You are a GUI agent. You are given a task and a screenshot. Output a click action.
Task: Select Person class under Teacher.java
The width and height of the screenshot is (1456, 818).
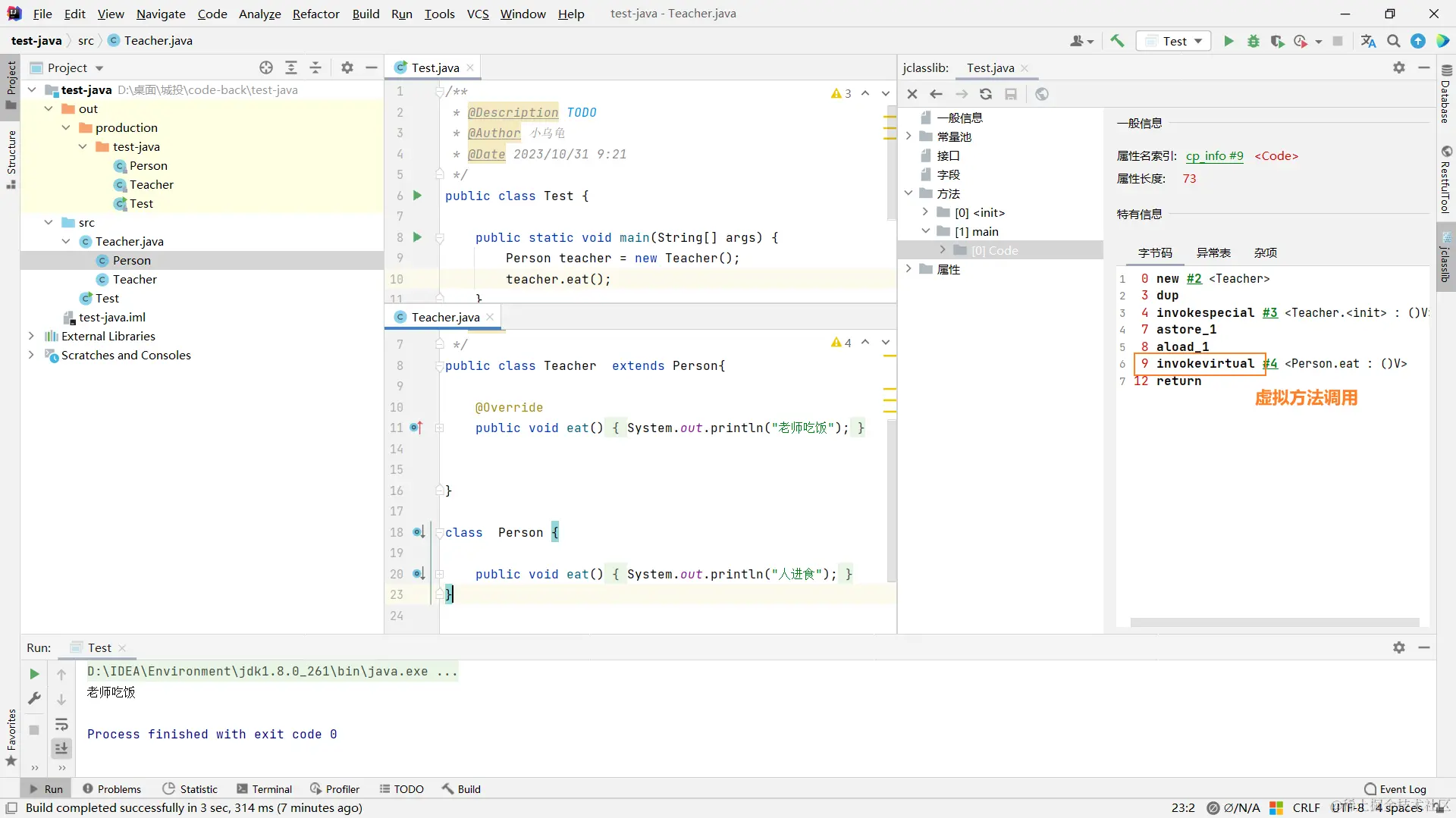pos(132,260)
